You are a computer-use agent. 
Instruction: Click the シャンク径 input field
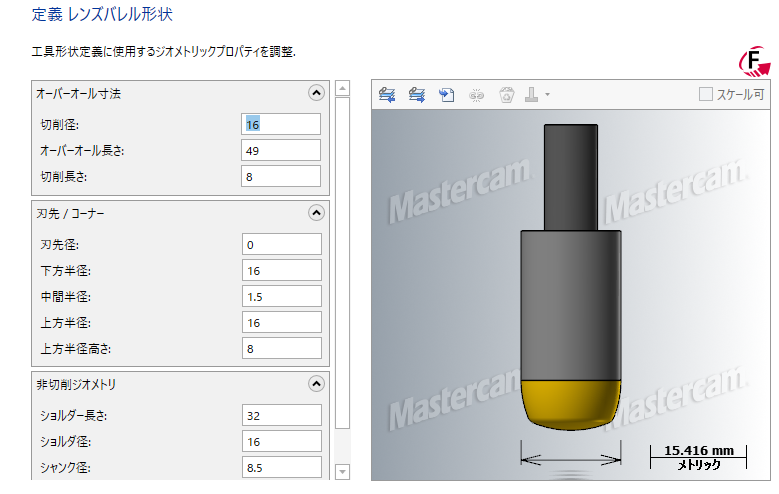[x=282, y=467]
